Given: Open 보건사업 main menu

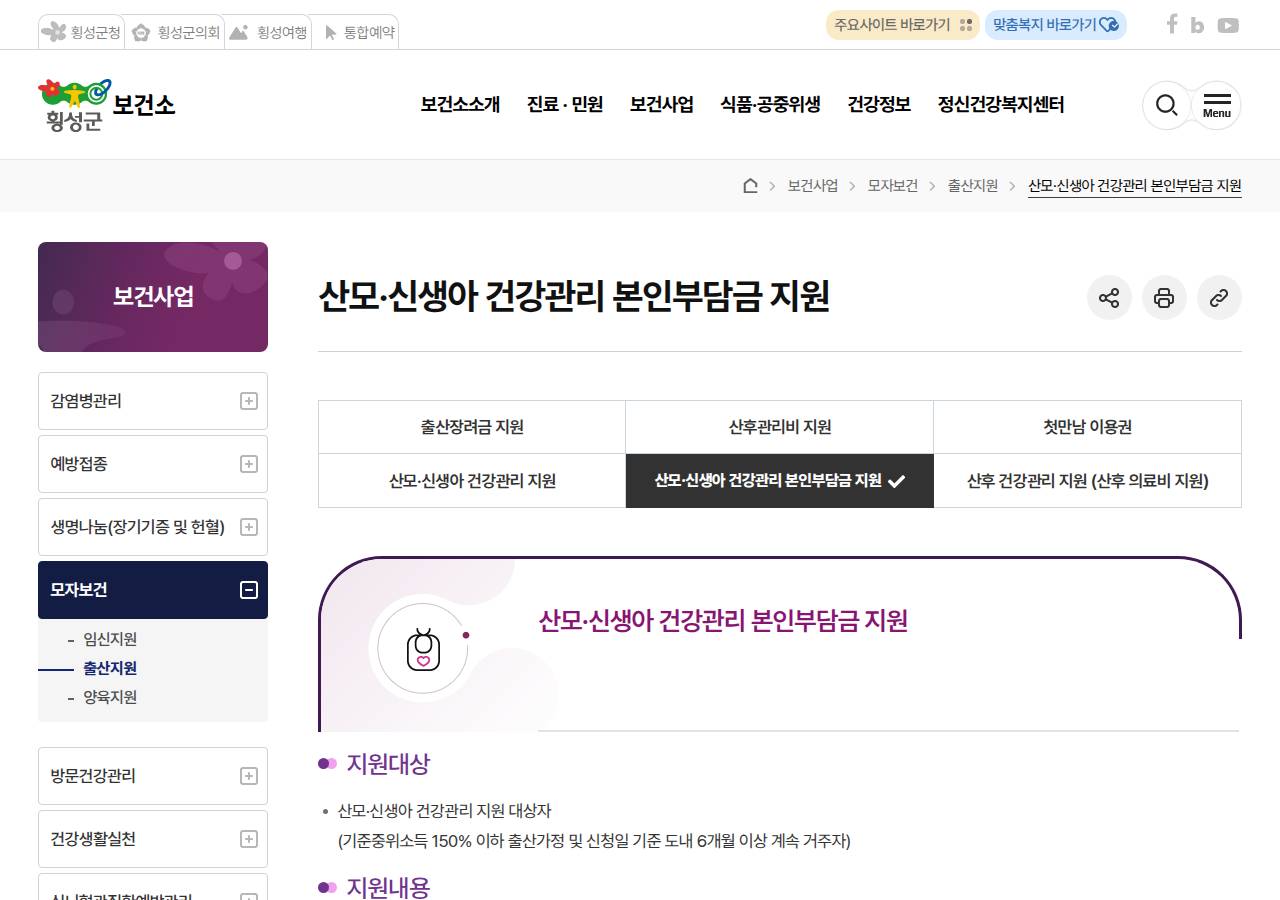Looking at the screenshot, I should tap(662, 104).
